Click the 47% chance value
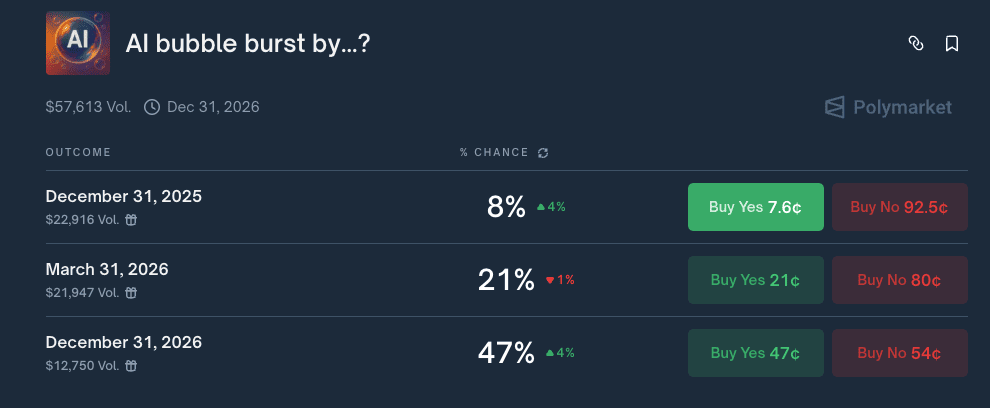The image size is (990, 408). [x=506, y=353]
